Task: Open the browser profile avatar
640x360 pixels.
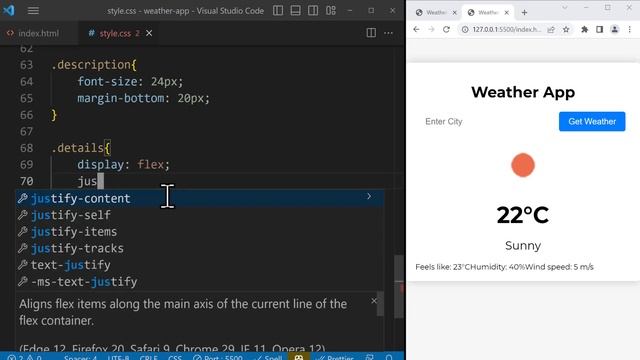Action: 615,29
